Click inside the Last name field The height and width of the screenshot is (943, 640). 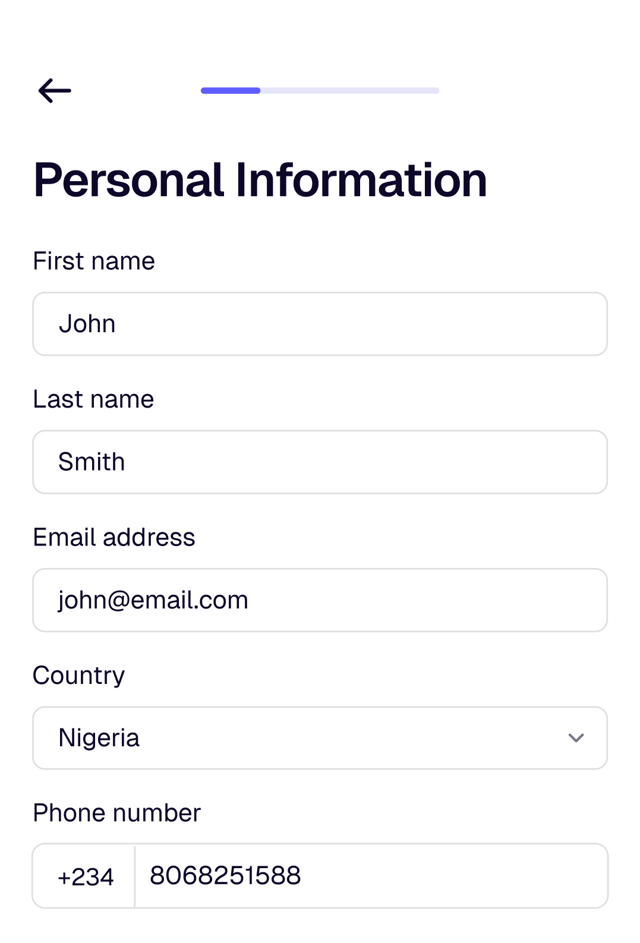click(320, 462)
